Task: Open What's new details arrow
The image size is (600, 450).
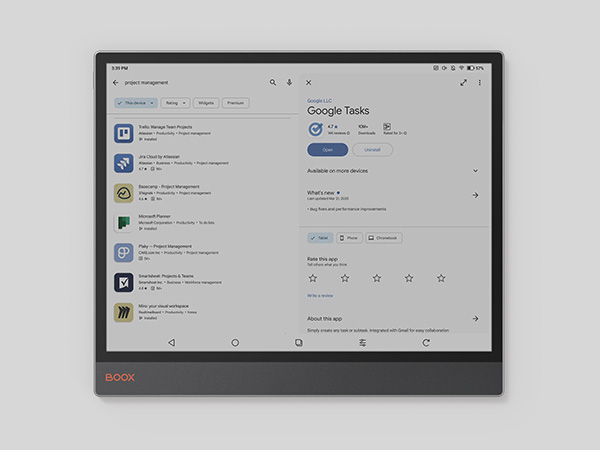Action: coord(475,195)
